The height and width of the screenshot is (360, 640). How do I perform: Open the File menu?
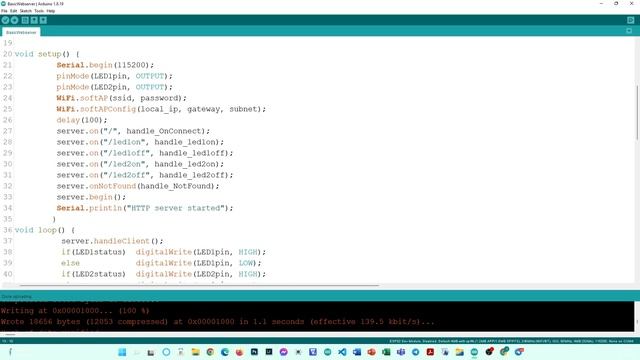click(4, 11)
